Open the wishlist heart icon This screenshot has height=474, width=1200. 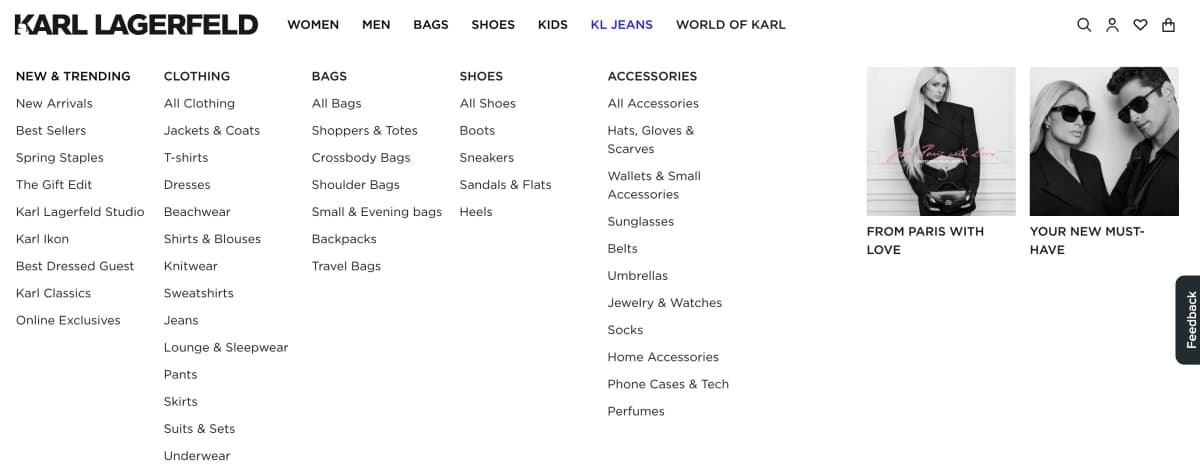click(1140, 25)
